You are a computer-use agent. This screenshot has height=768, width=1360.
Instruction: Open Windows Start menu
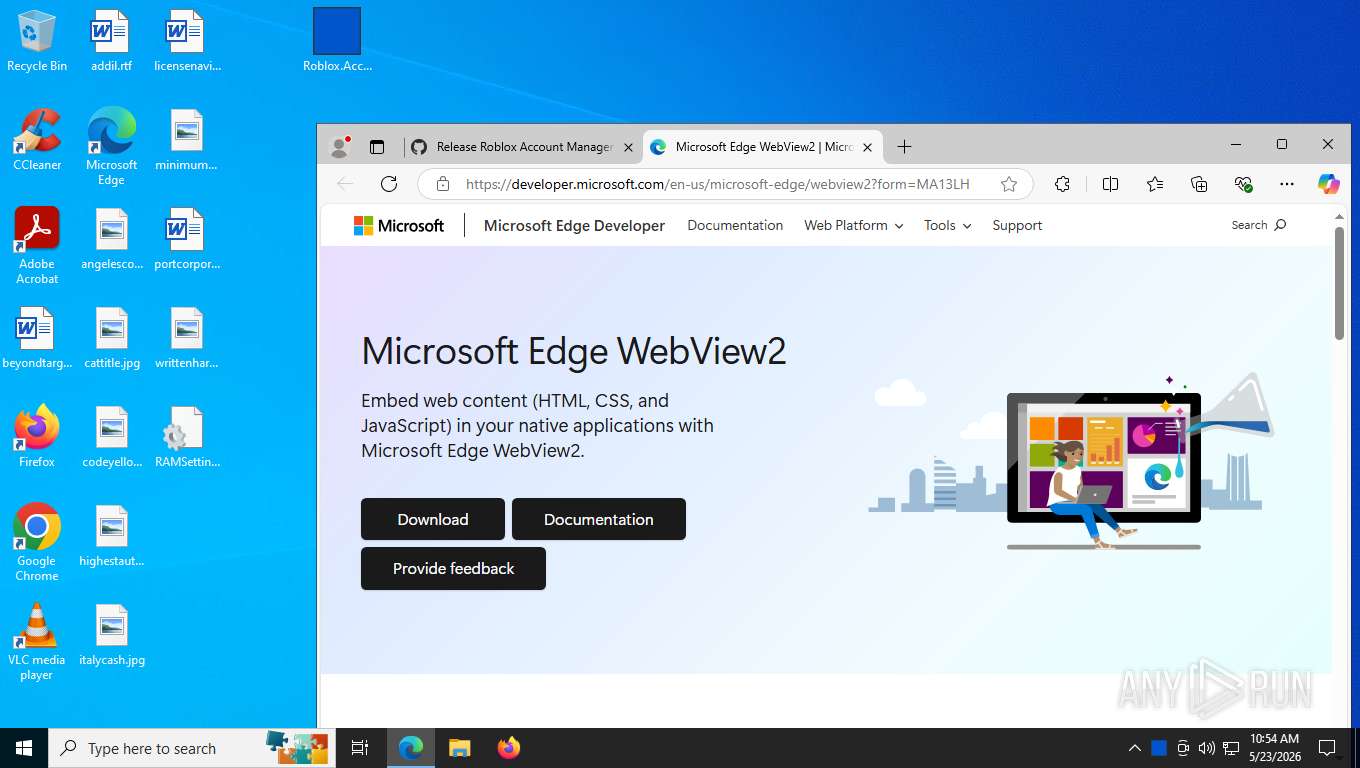(24, 748)
